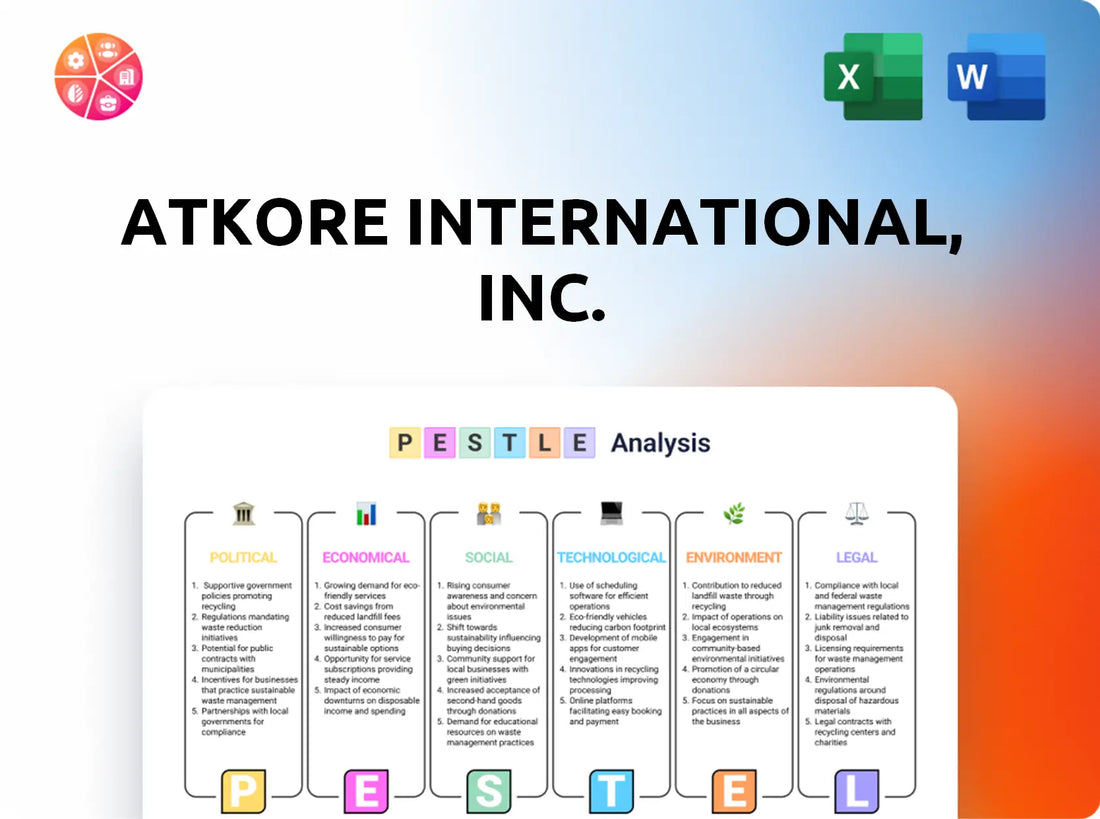Click "Shift towards sustainability influencing buying decisions"

coord(489,638)
